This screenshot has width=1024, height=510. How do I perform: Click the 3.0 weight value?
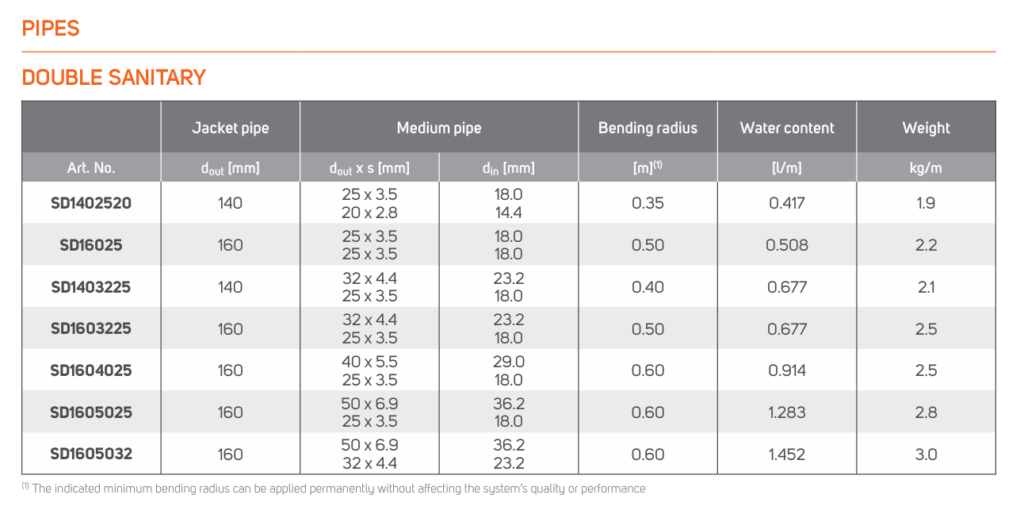[x=925, y=454]
